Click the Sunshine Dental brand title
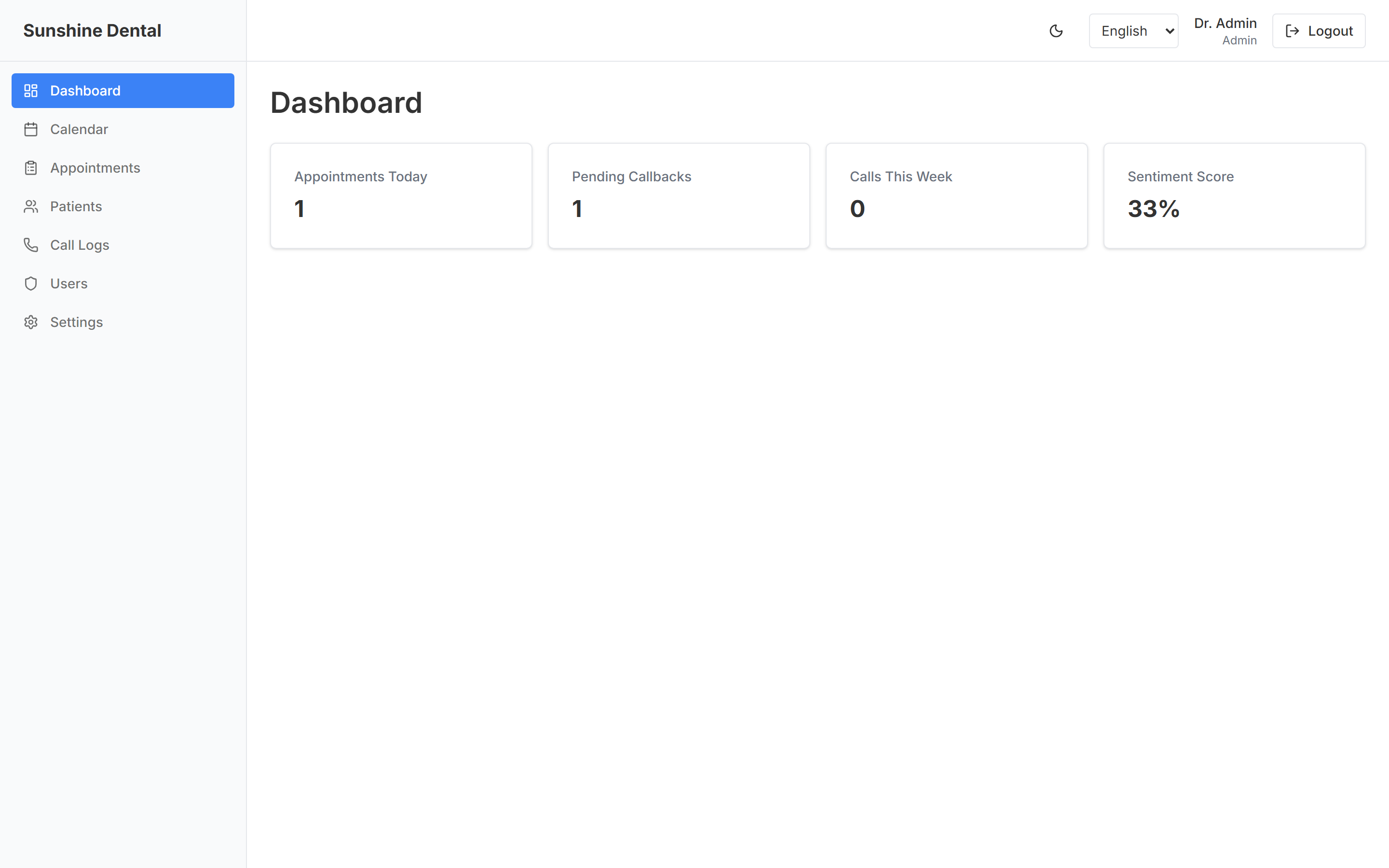 (x=93, y=30)
